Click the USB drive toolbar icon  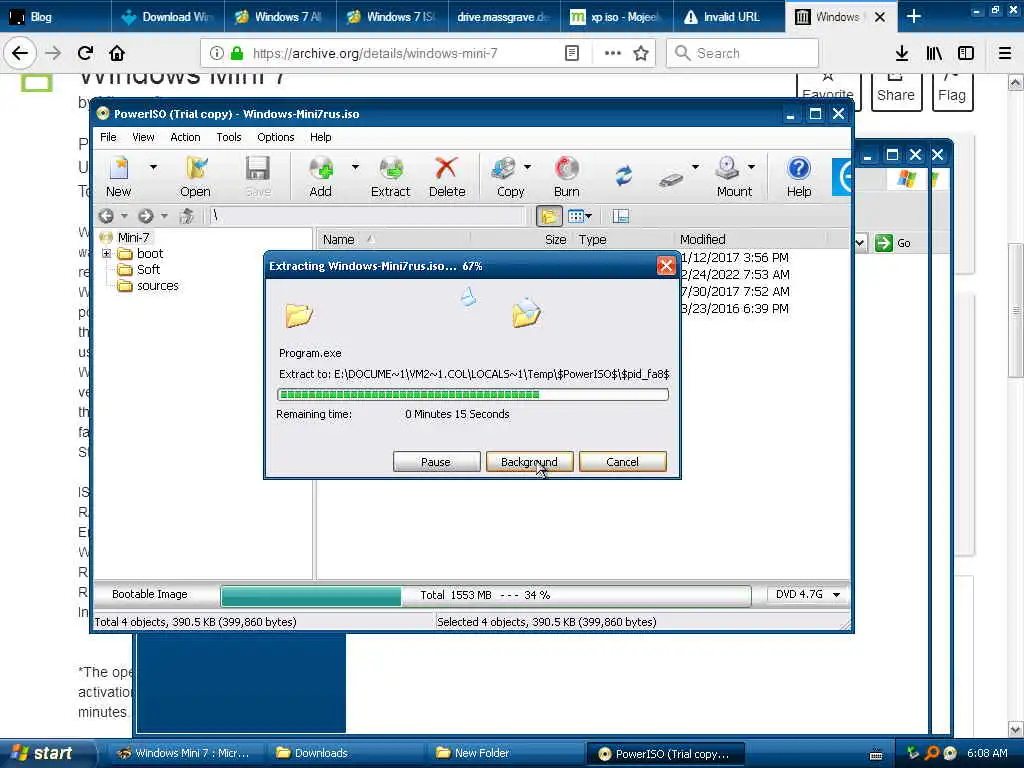tap(671, 179)
